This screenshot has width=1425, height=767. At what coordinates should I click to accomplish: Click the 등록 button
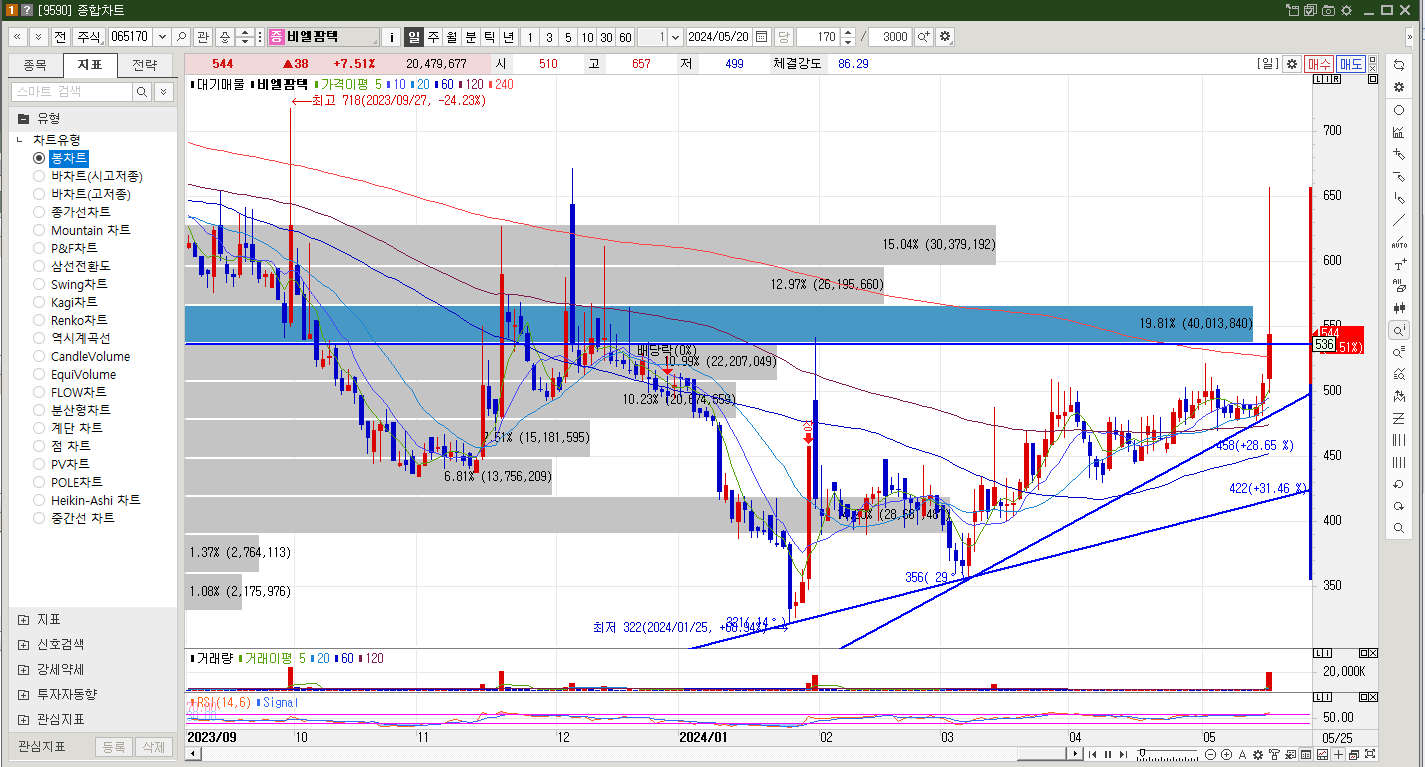(114, 747)
